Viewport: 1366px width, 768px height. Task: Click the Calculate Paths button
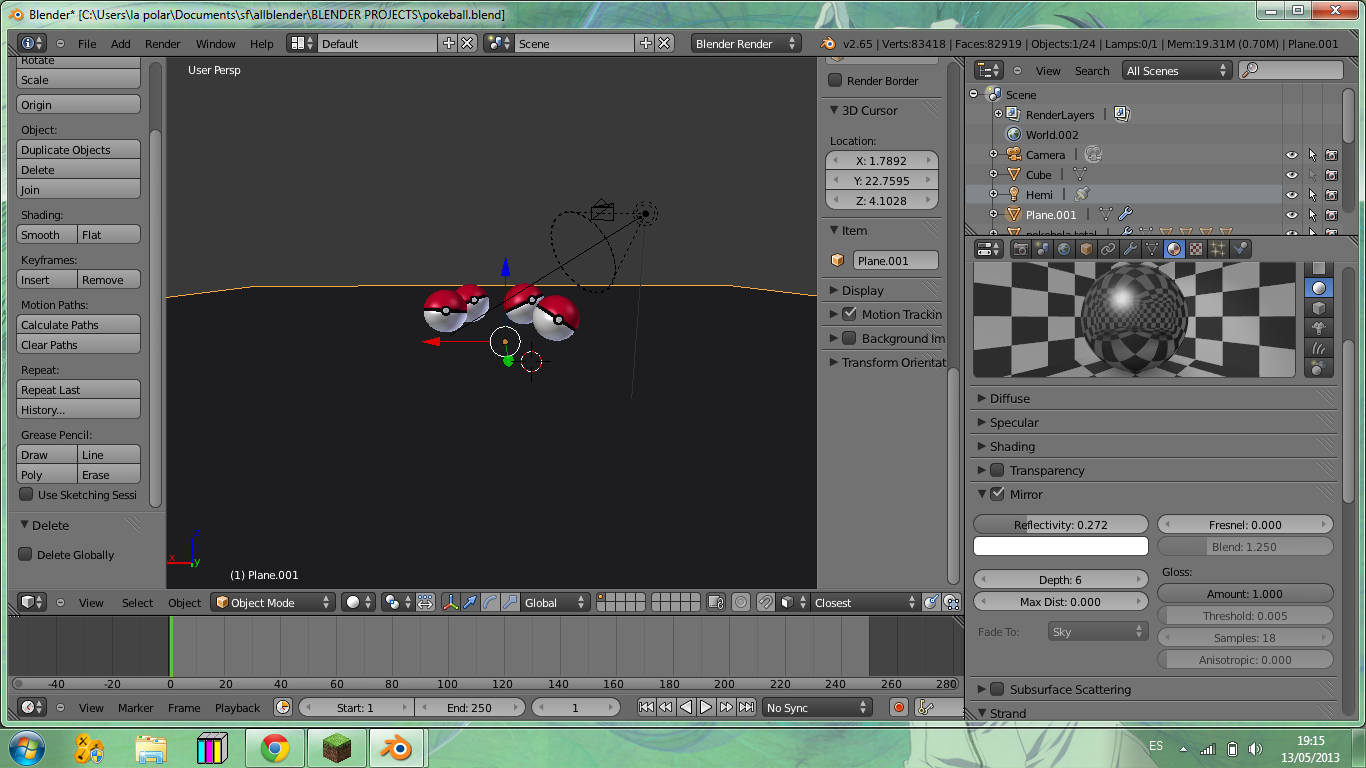coord(79,324)
